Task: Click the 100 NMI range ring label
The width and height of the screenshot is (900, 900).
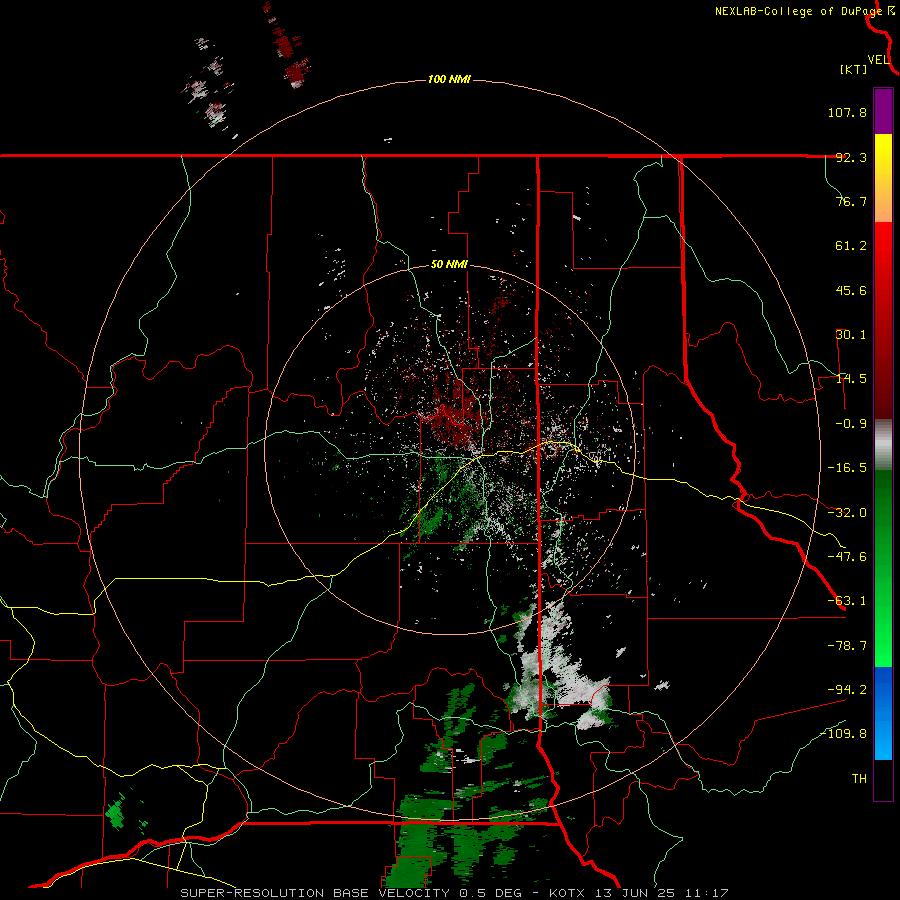Action: tap(449, 79)
